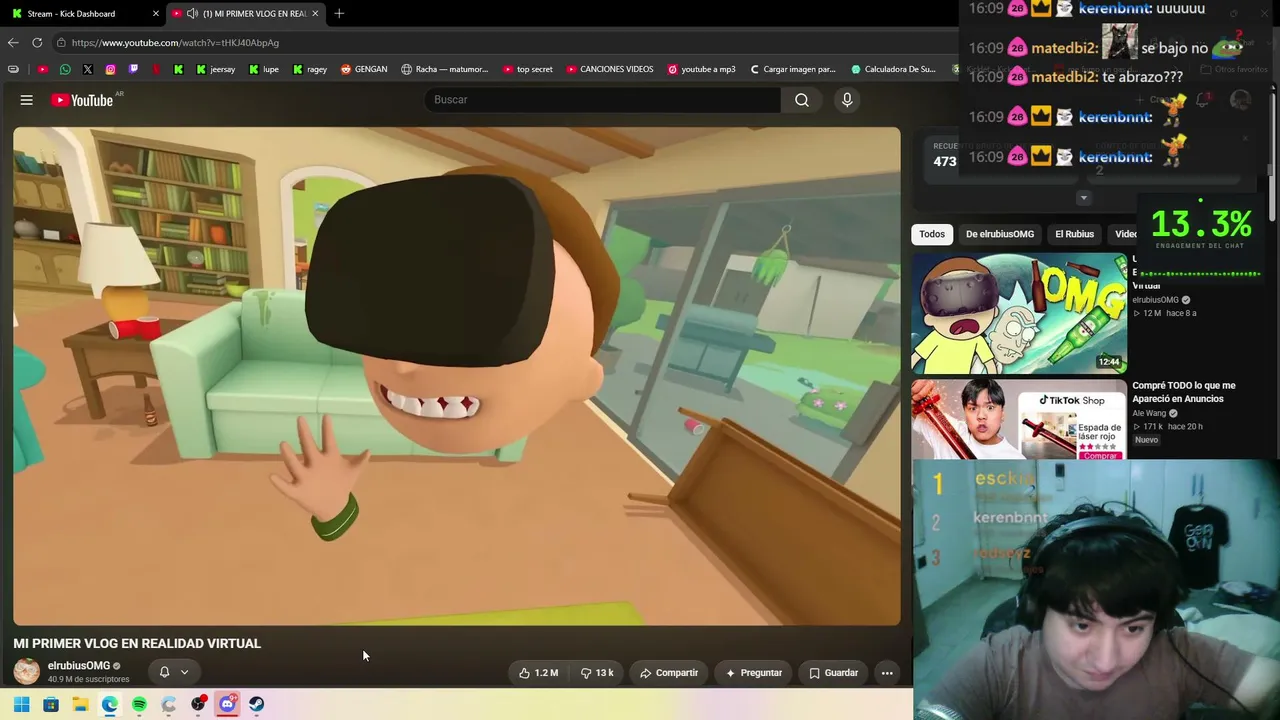Open the X (Twitter) bookmark icon
1280x720 pixels.
coord(88,69)
